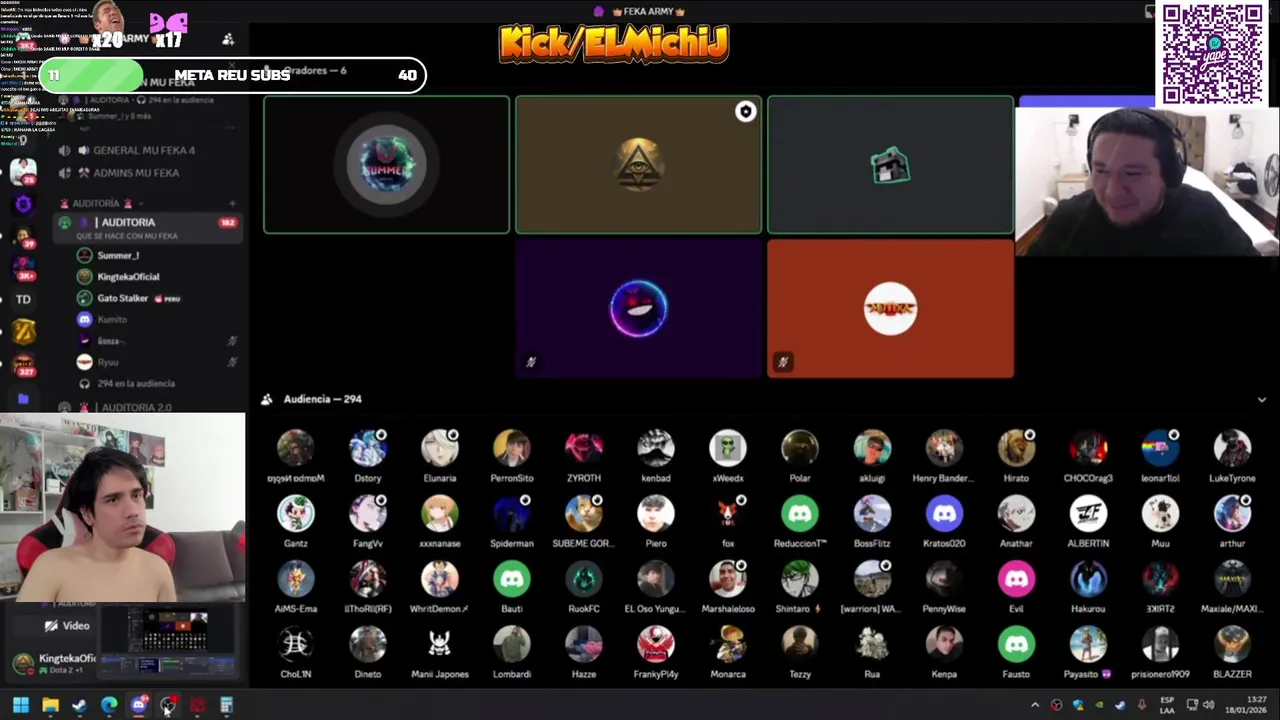
Task: Collapse the AUDITORÍA category
Action: 96,203
